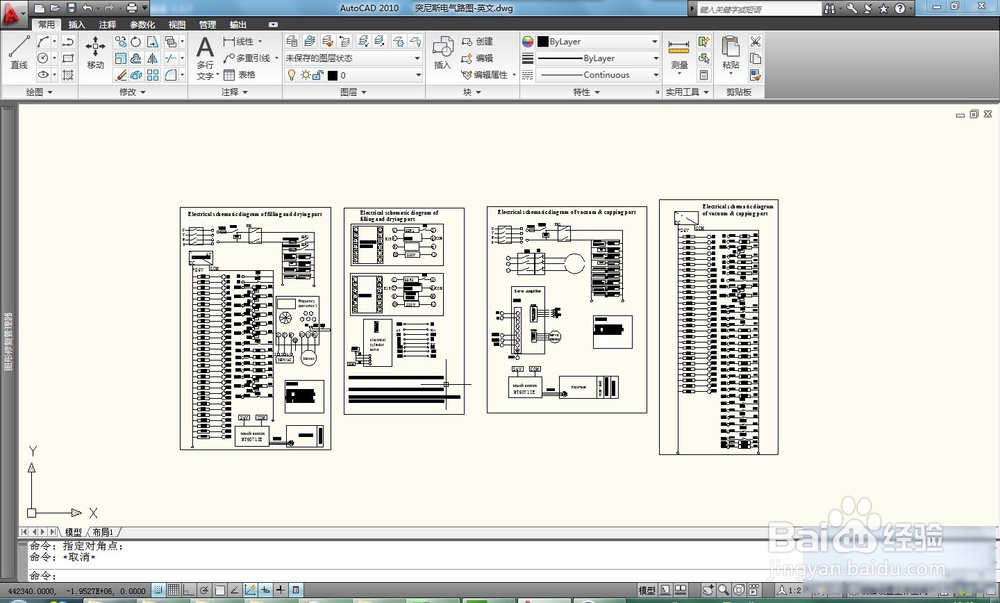Click the Open file icon in quick access toolbar
The image size is (1000, 603).
tap(55, 8)
